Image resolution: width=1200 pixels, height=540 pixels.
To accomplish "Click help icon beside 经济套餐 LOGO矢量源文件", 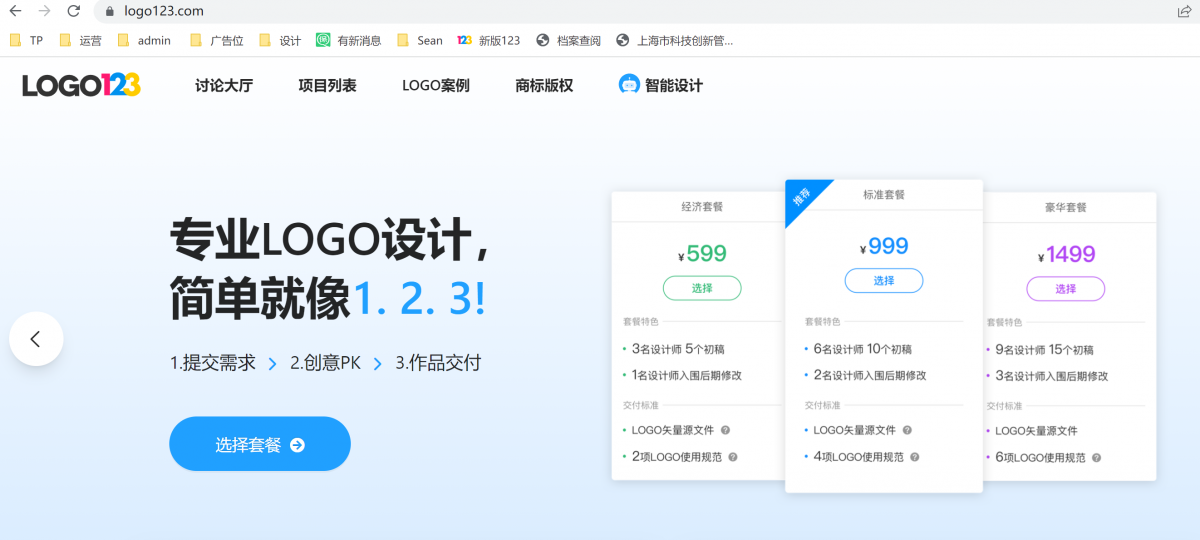I will coord(725,430).
